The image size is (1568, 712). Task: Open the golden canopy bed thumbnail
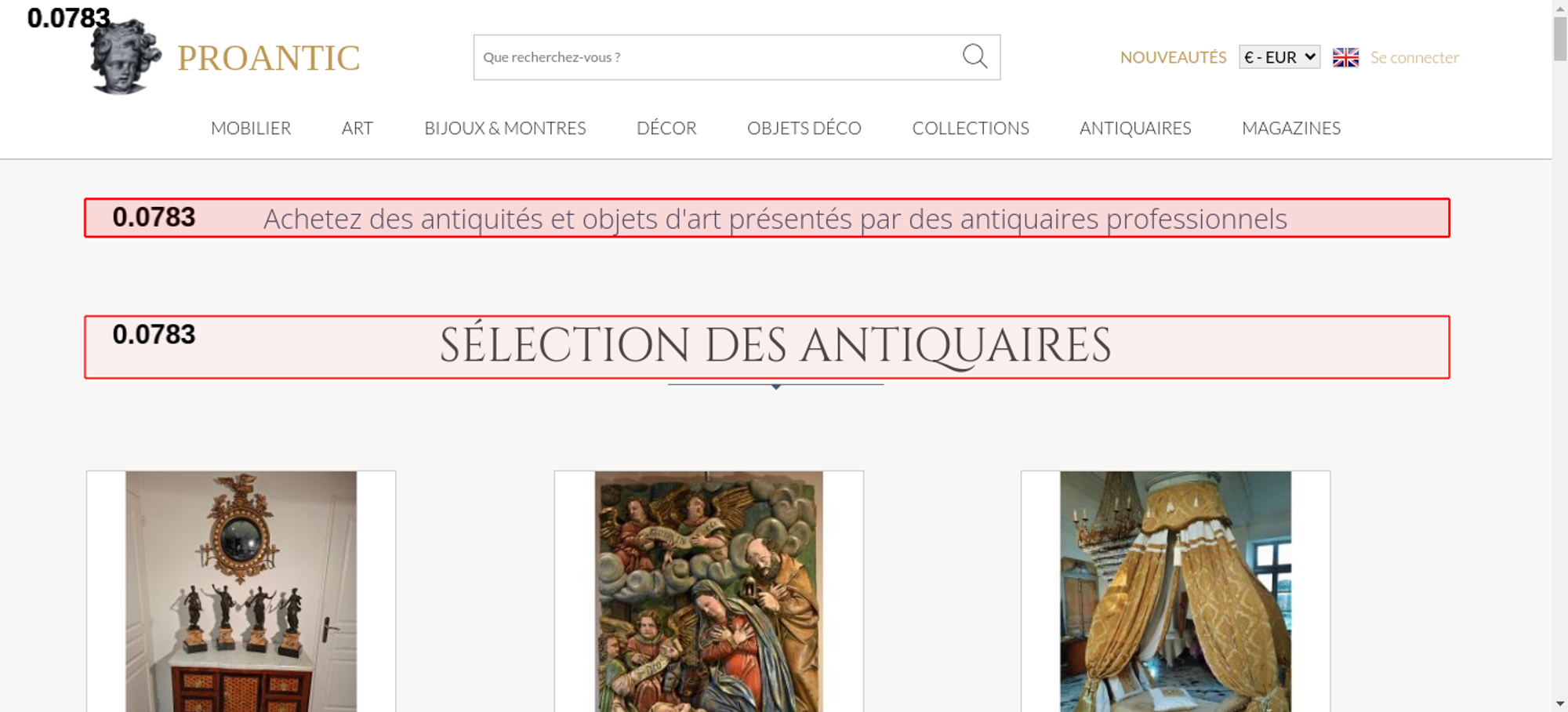(1175, 592)
